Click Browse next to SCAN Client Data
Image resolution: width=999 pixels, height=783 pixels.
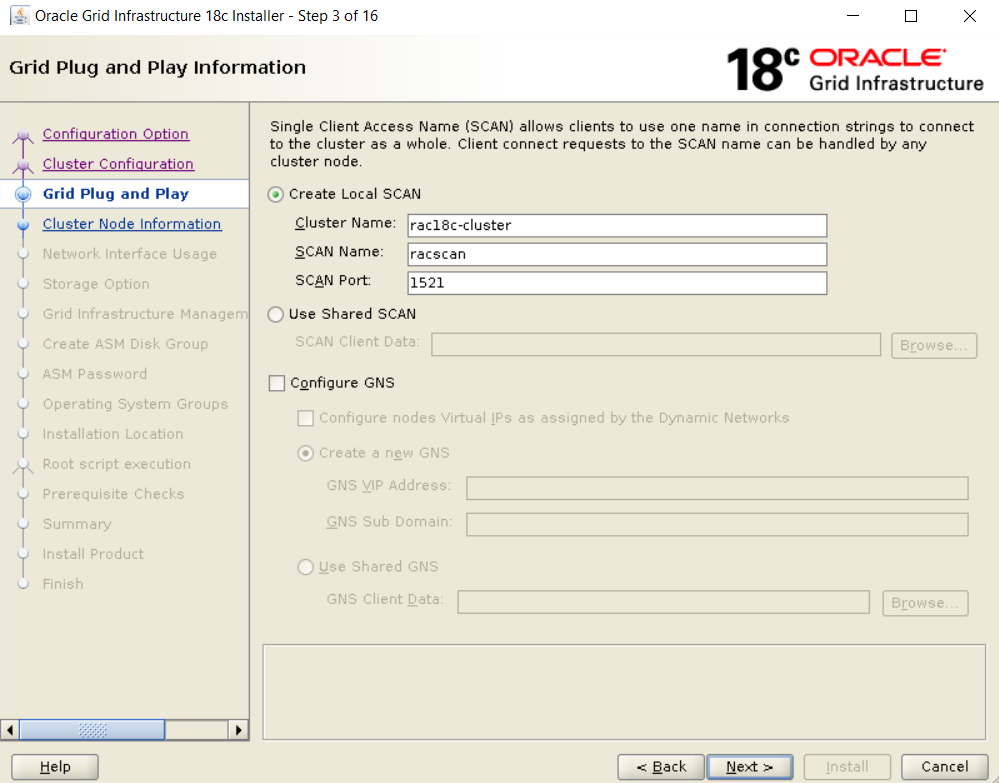933,345
